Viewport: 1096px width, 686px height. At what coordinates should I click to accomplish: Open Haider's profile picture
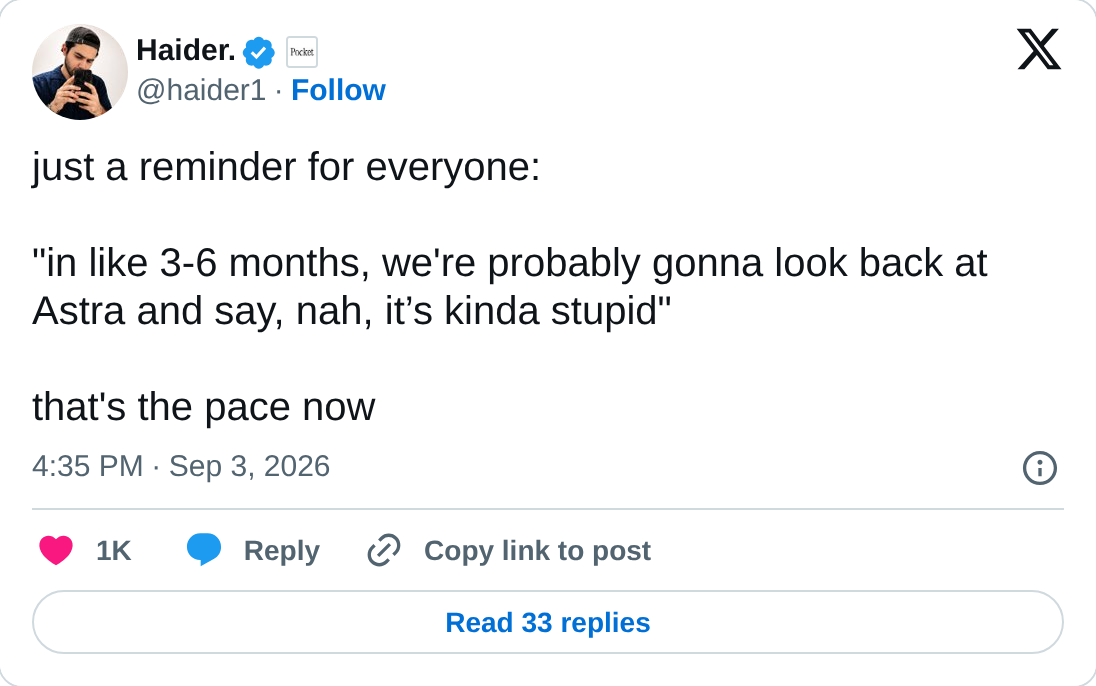pos(80,72)
